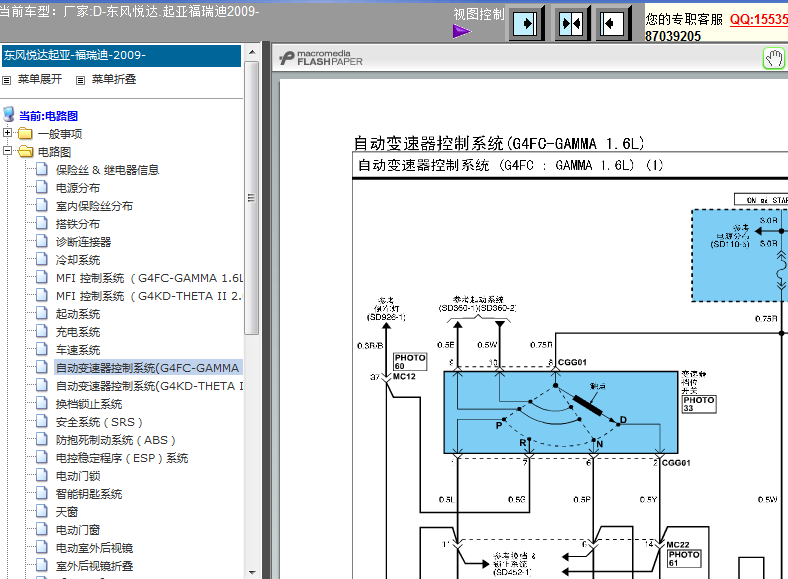
Task: Expand the 一般事项 folder
Action: 7,133
